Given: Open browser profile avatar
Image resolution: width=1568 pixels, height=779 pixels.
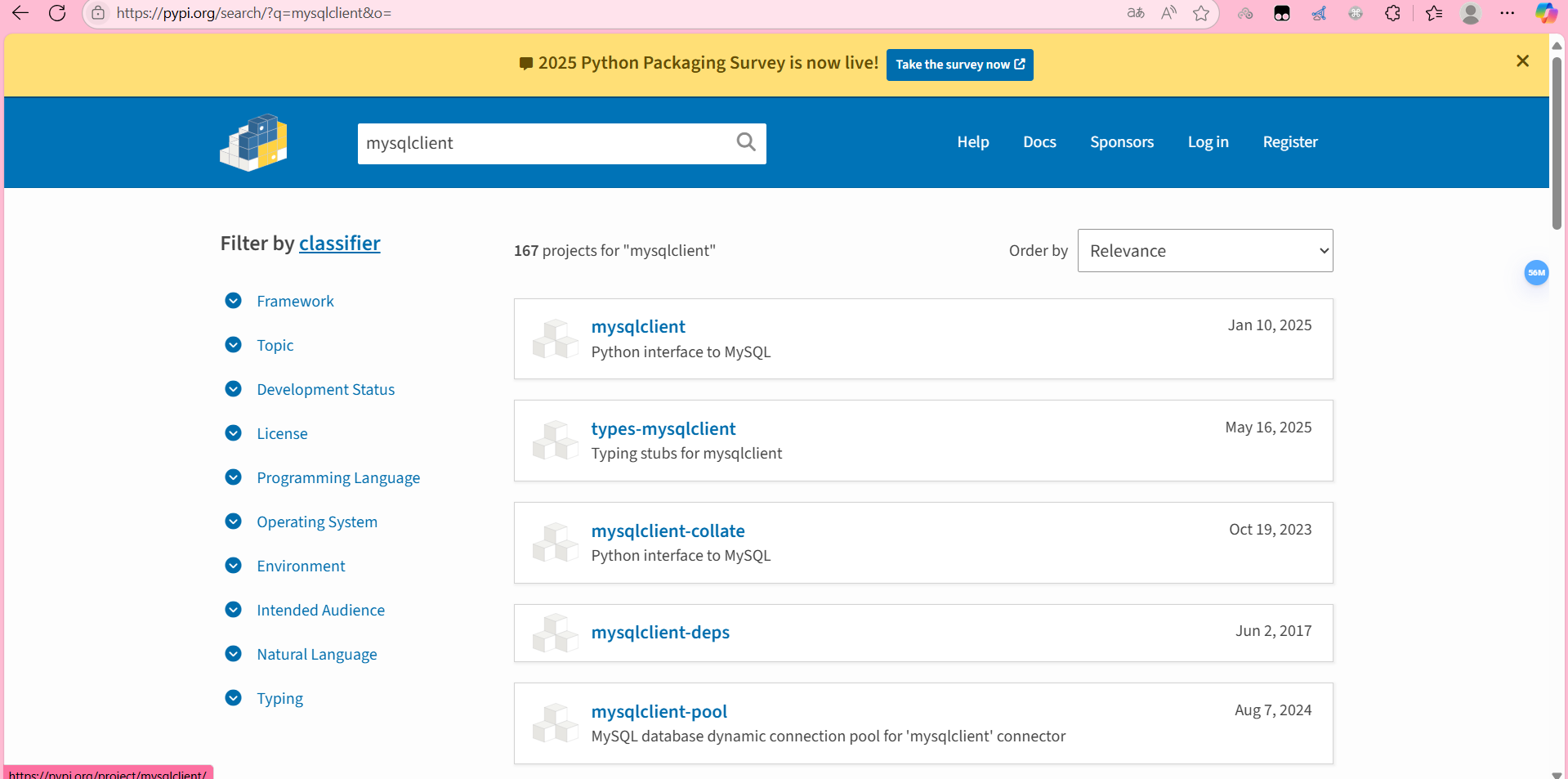Looking at the screenshot, I should (x=1471, y=13).
